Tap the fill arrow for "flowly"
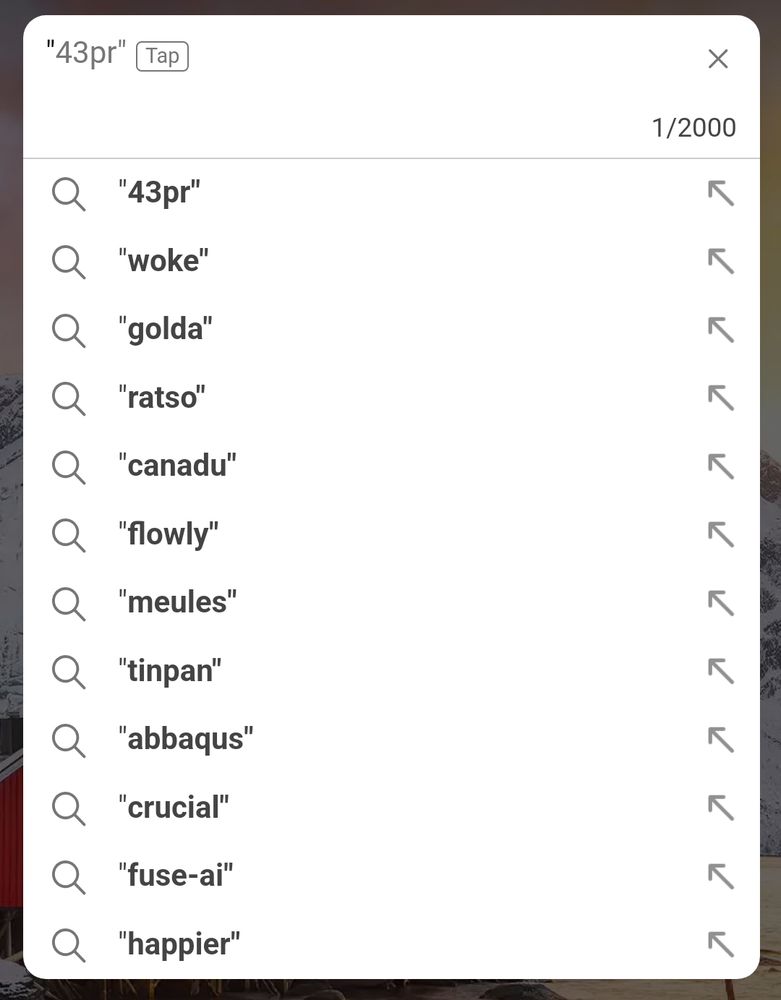The image size is (781, 1000). (720, 534)
